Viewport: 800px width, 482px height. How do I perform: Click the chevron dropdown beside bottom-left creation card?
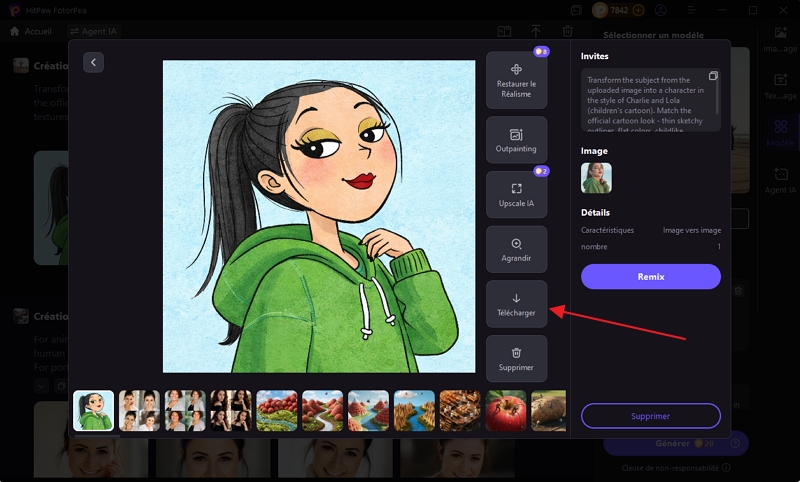pos(42,386)
